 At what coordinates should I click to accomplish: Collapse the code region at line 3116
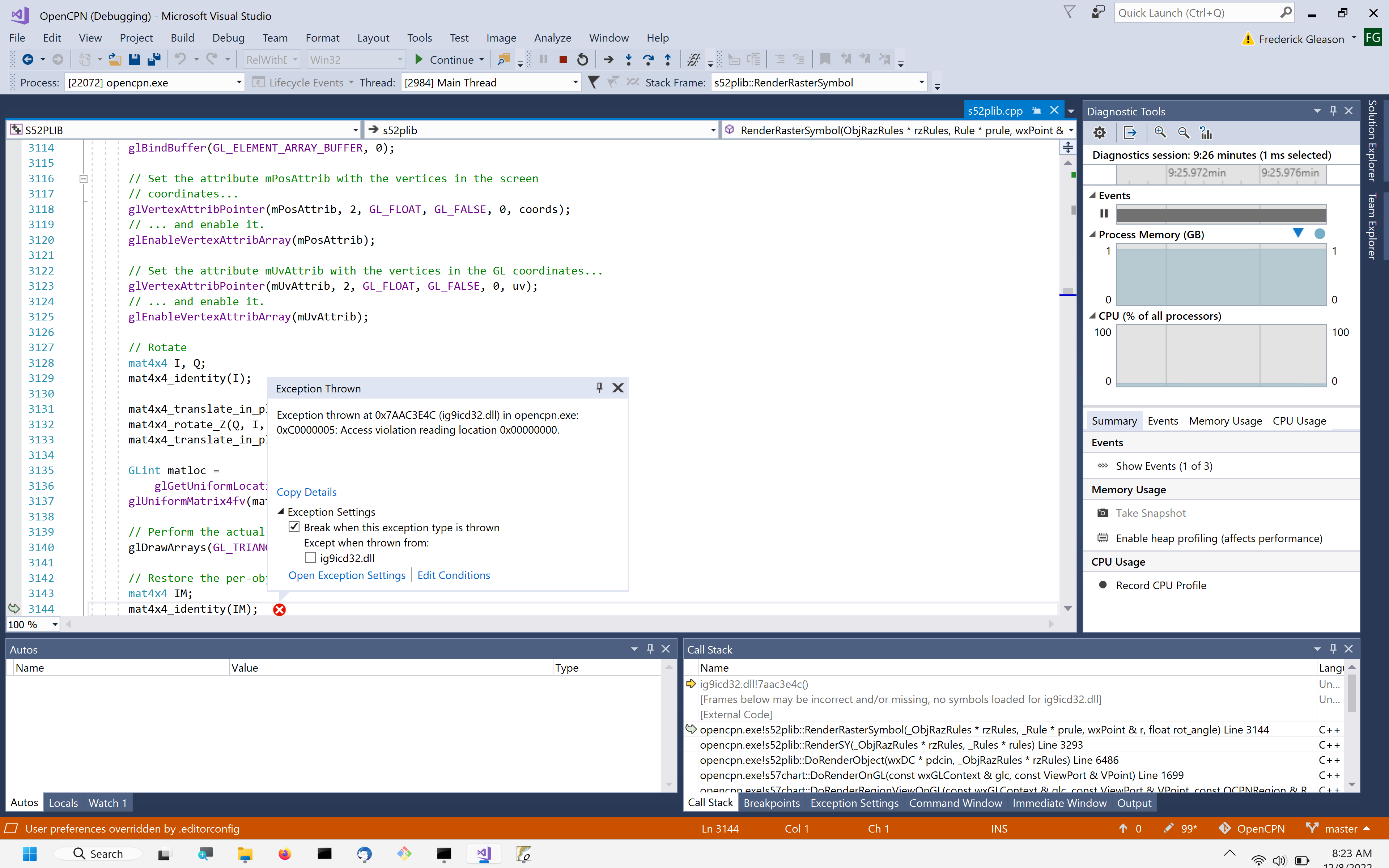pos(83,179)
